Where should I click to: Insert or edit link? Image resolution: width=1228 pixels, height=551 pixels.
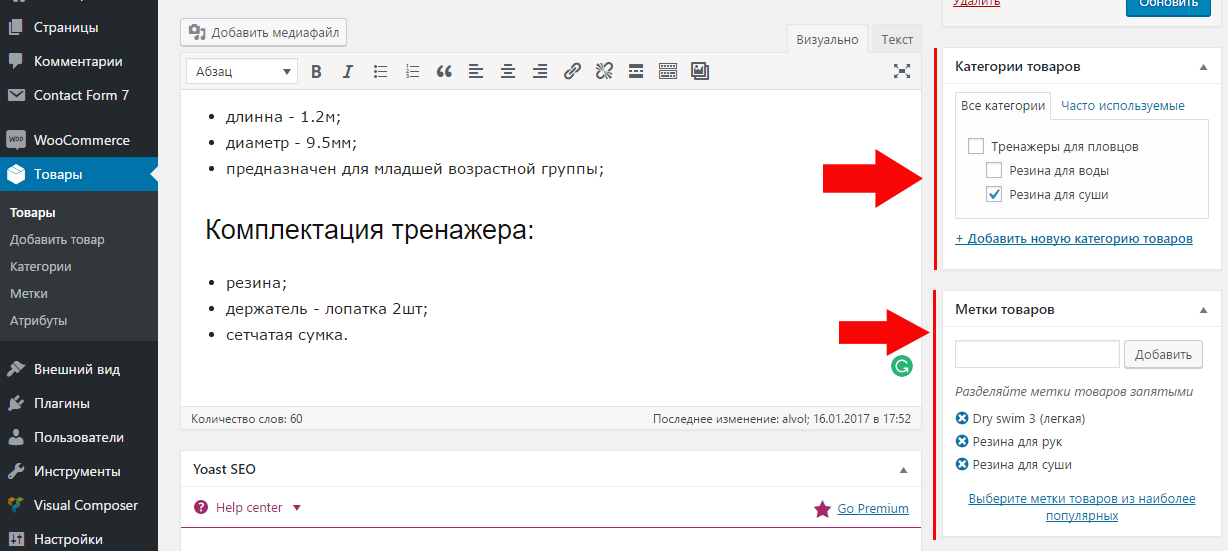click(x=572, y=71)
